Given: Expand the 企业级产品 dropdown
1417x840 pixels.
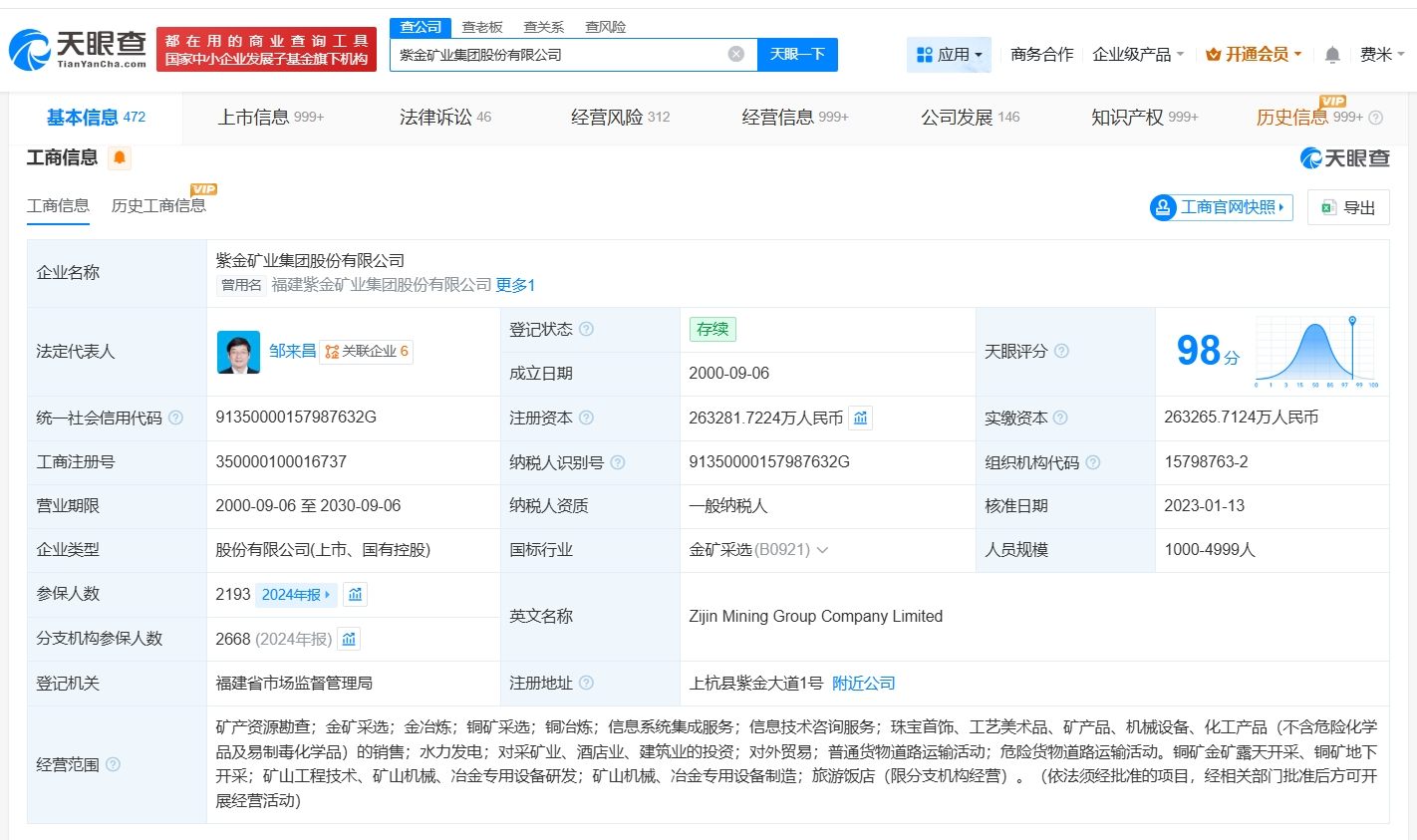Looking at the screenshot, I should pos(1137,55).
